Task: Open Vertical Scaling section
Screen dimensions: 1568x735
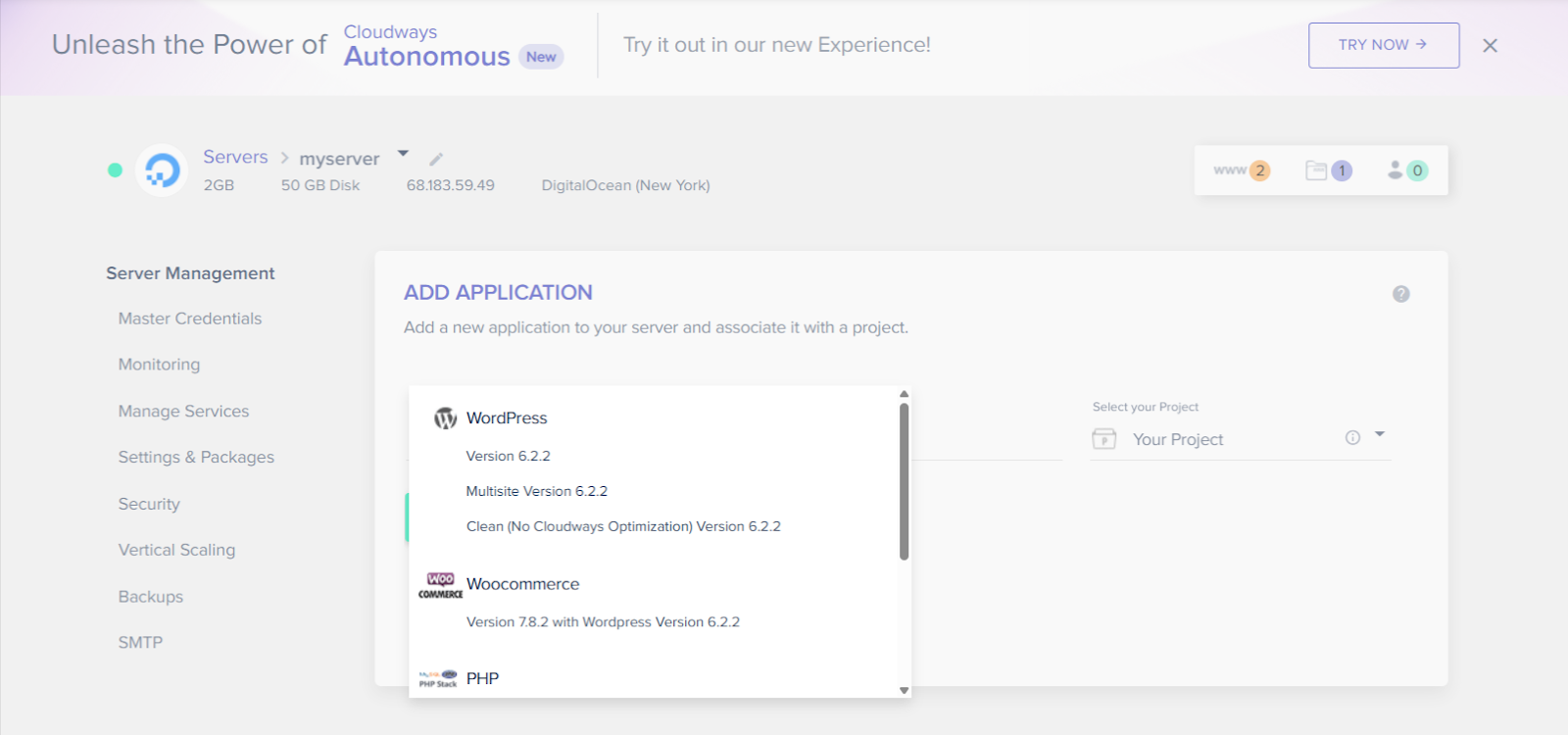Action: (x=176, y=551)
